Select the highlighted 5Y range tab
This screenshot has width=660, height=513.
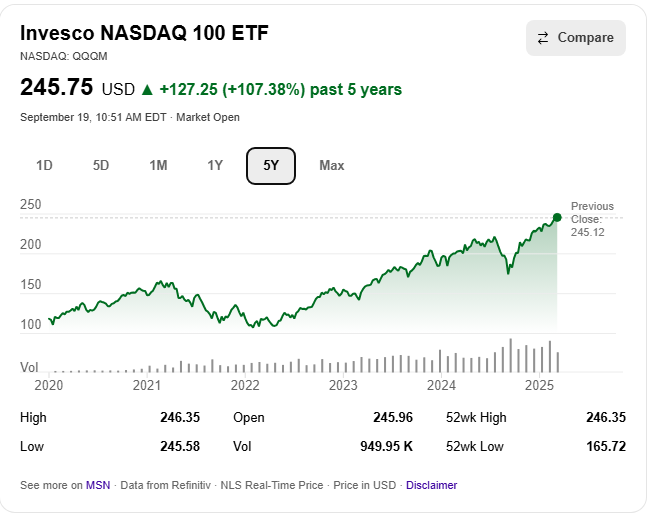(x=271, y=165)
